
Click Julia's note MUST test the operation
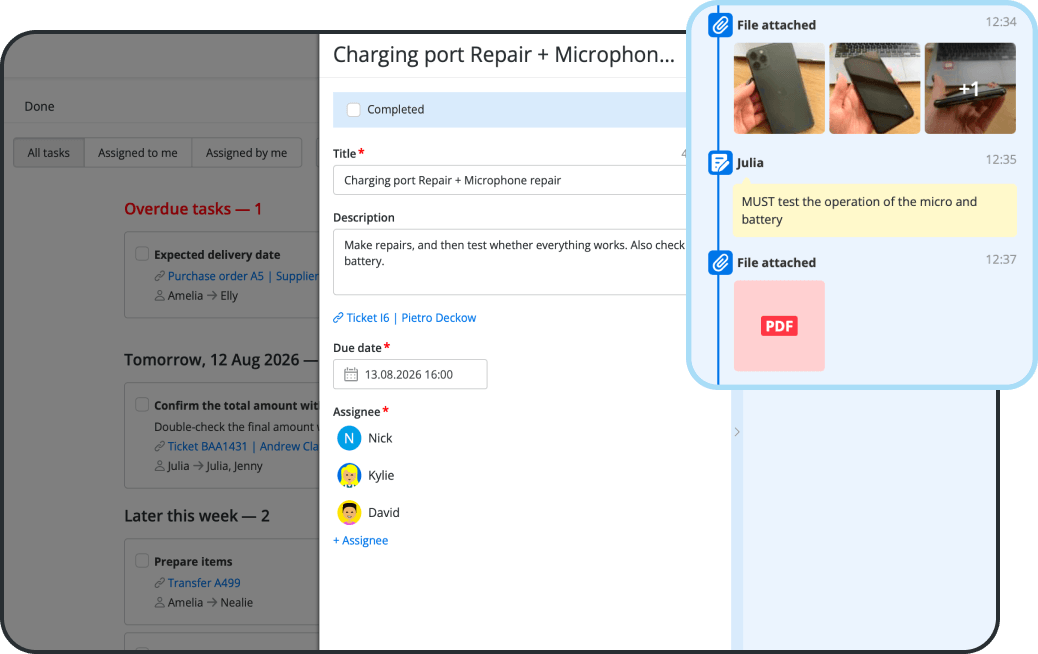coord(874,210)
